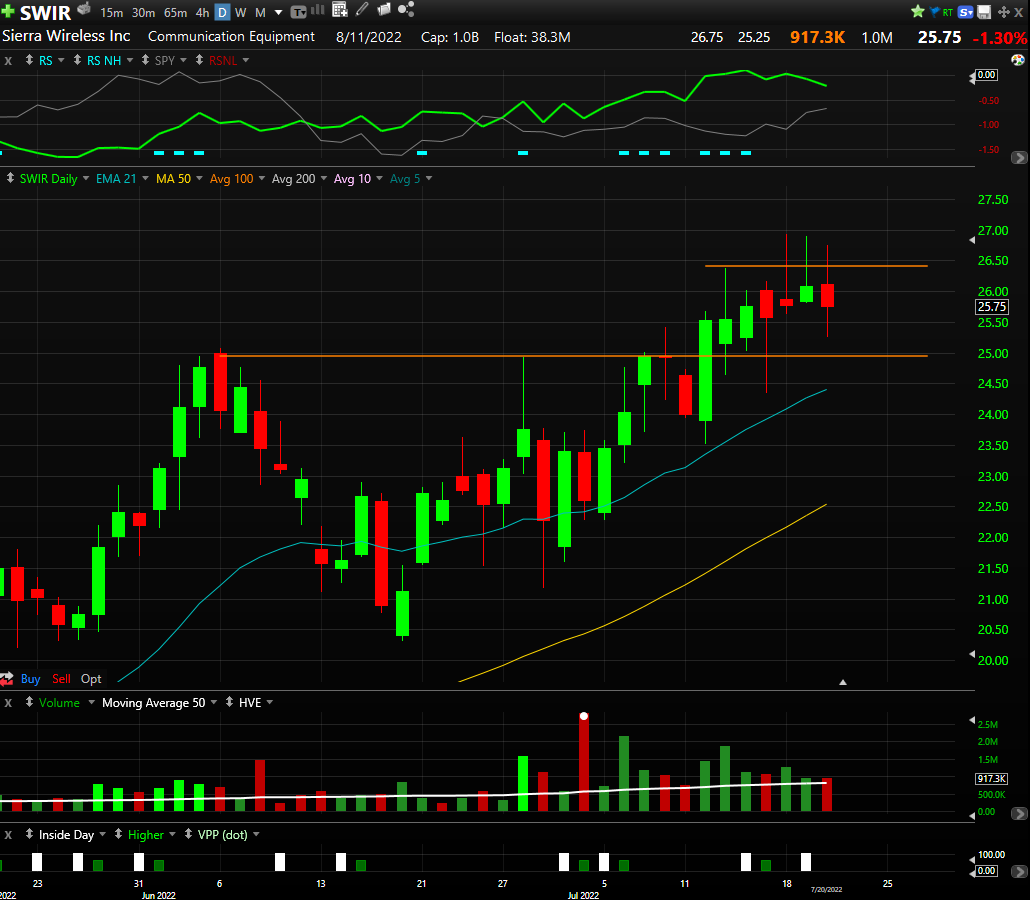1030x900 pixels.
Task: Click the reorder arrows beside RSNL
Action: (x=200, y=60)
